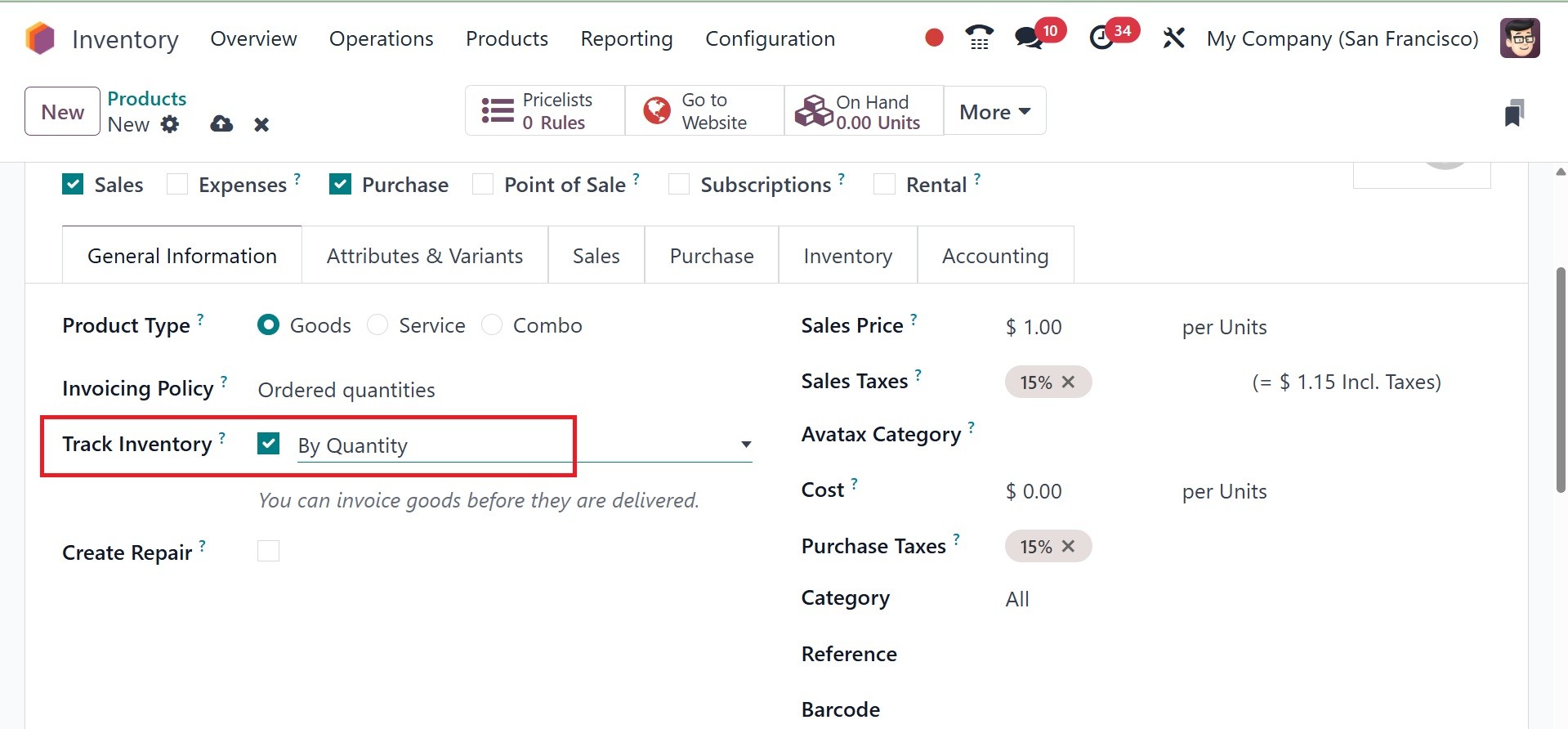Image resolution: width=1568 pixels, height=729 pixels.
Task: Open the VoIP phone dialer icon
Action: click(x=979, y=38)
